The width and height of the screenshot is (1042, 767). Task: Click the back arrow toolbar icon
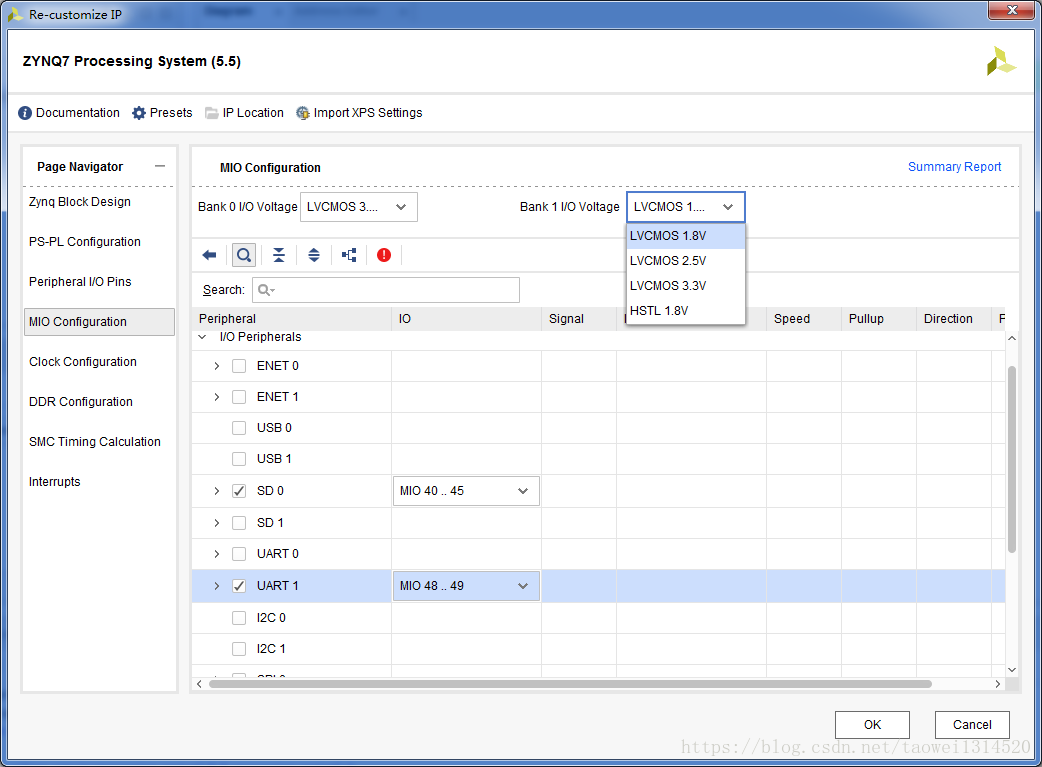coord(209,255)
